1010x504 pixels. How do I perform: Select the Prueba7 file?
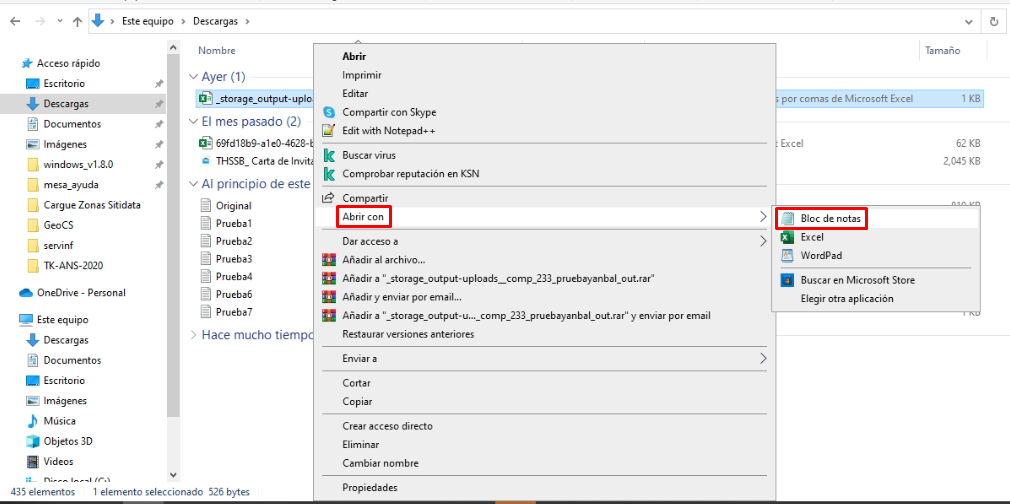(x=234, y=312)
